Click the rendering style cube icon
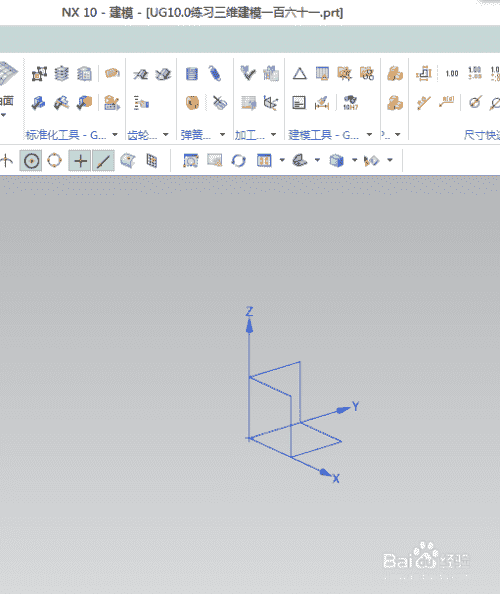This screenshot has height=594, width=500. (x=336, y=161)
